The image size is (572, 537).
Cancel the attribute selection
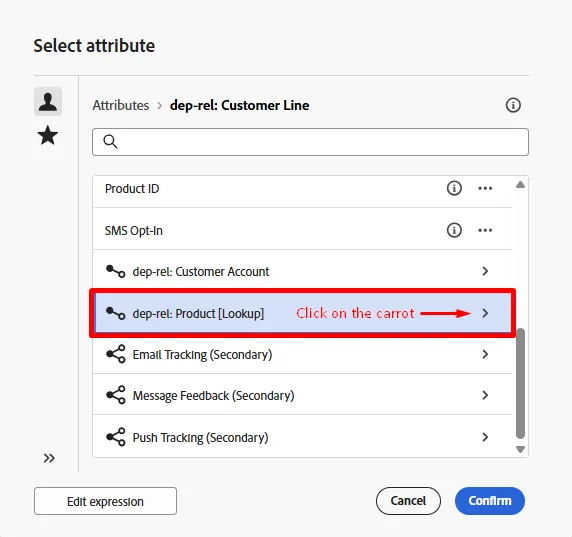(x=408, y=501)
